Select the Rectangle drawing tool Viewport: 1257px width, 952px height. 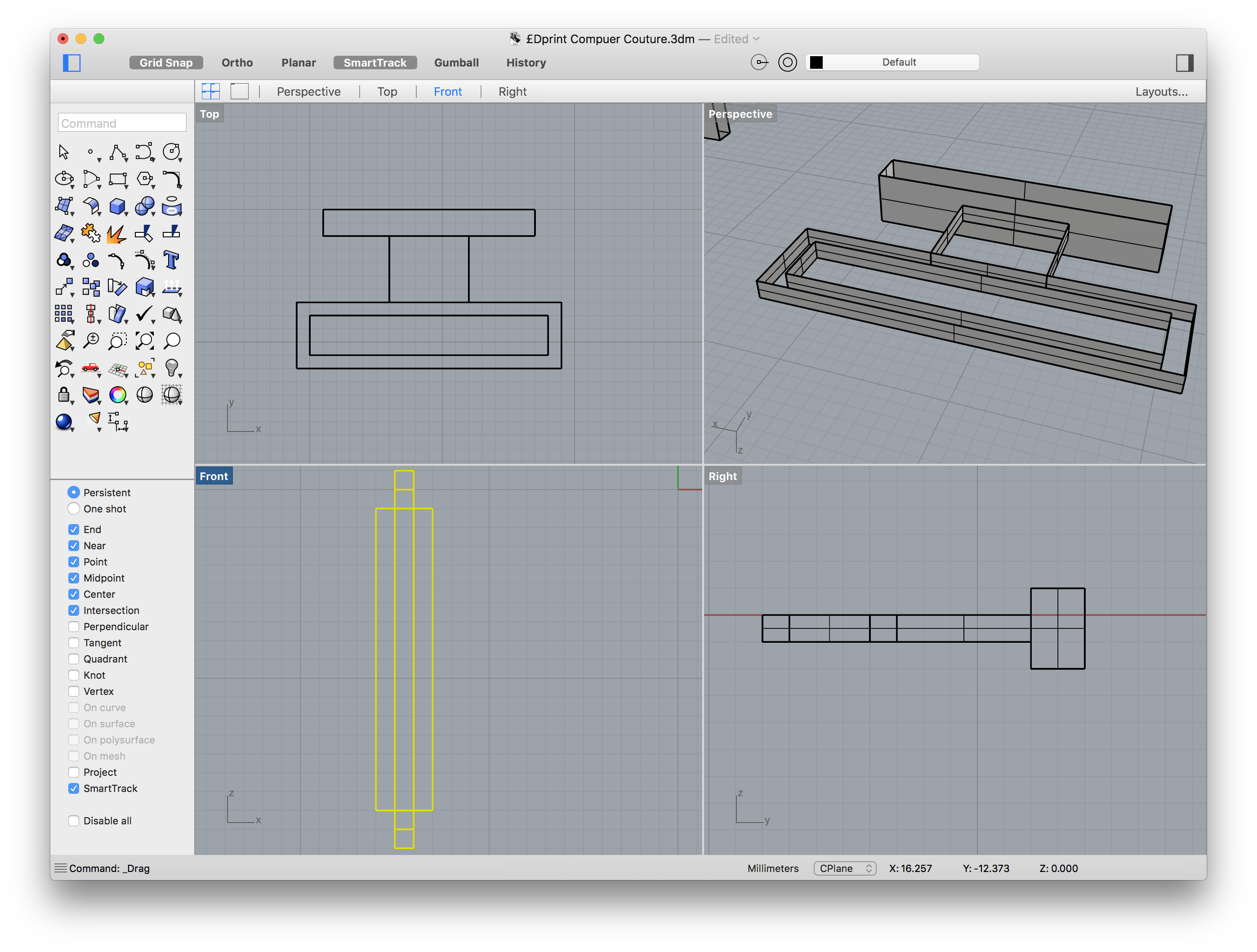click(118, 179)
